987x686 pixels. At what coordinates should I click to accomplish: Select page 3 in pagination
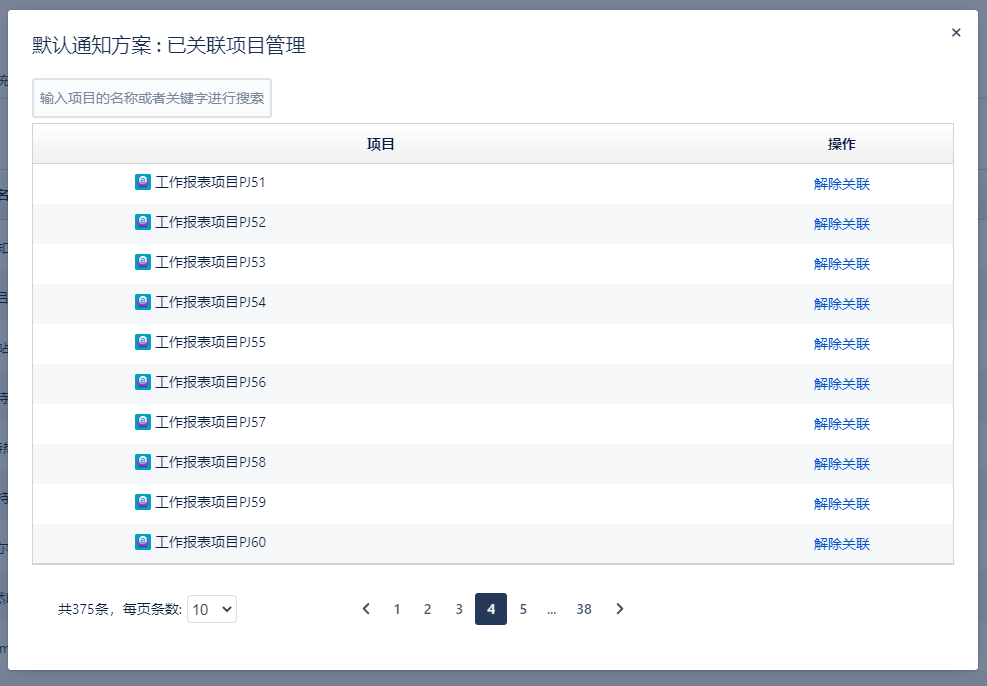point(459,609)
